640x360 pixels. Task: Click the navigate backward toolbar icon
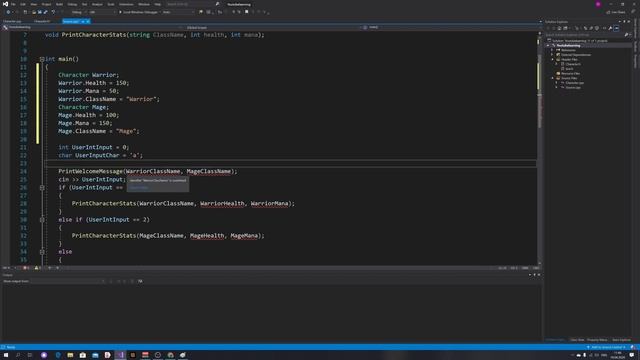click(x=8, y=12)
